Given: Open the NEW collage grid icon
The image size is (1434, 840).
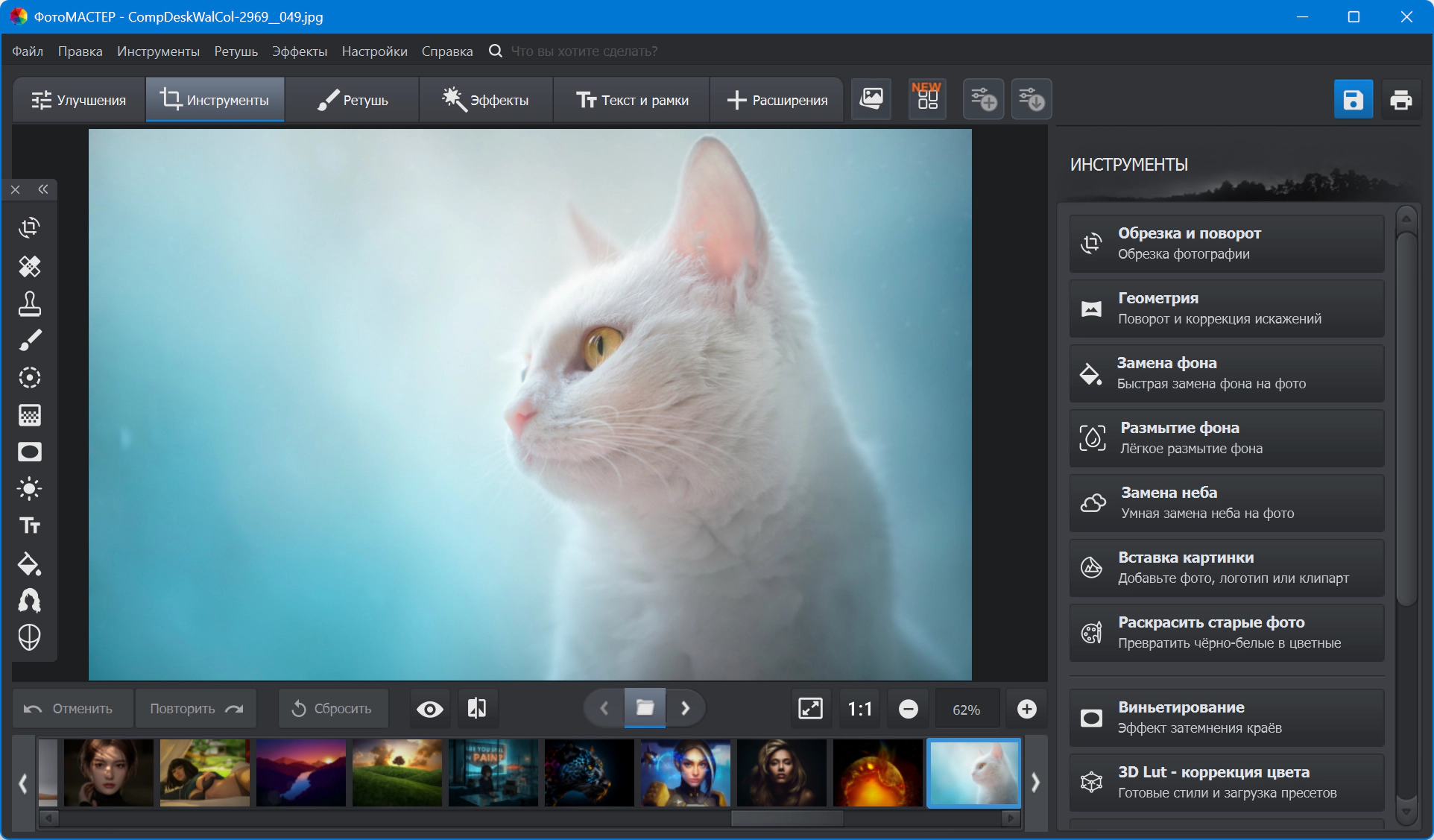Looking at the screenshot, I should (926, 98).
